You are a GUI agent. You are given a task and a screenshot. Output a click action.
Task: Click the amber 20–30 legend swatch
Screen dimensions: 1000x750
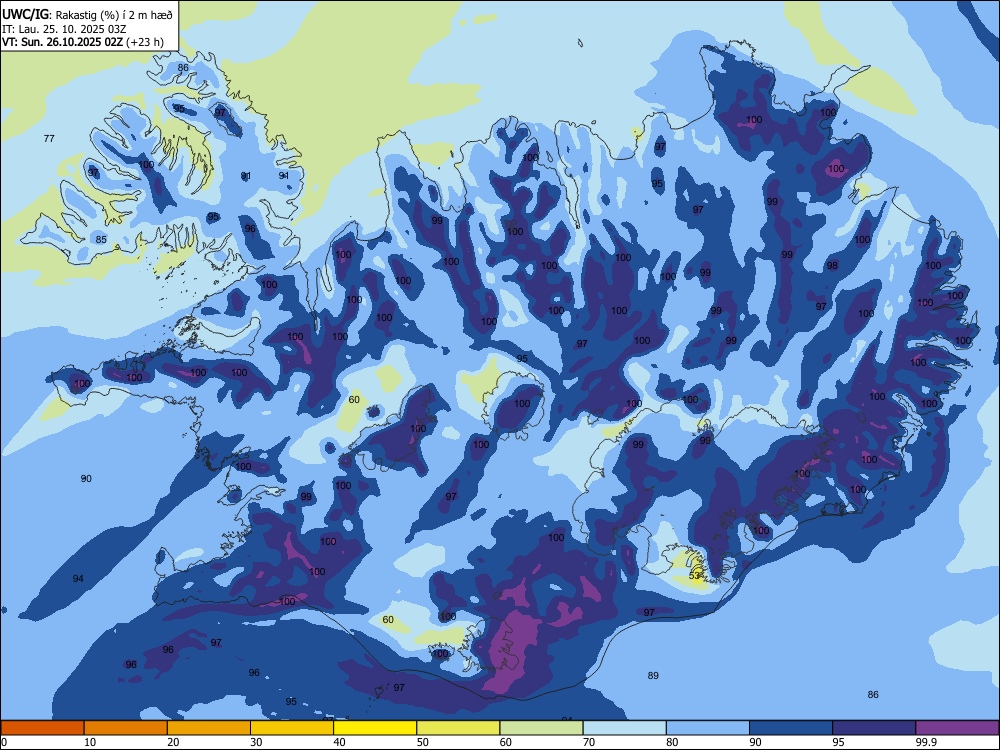(209, 728)
